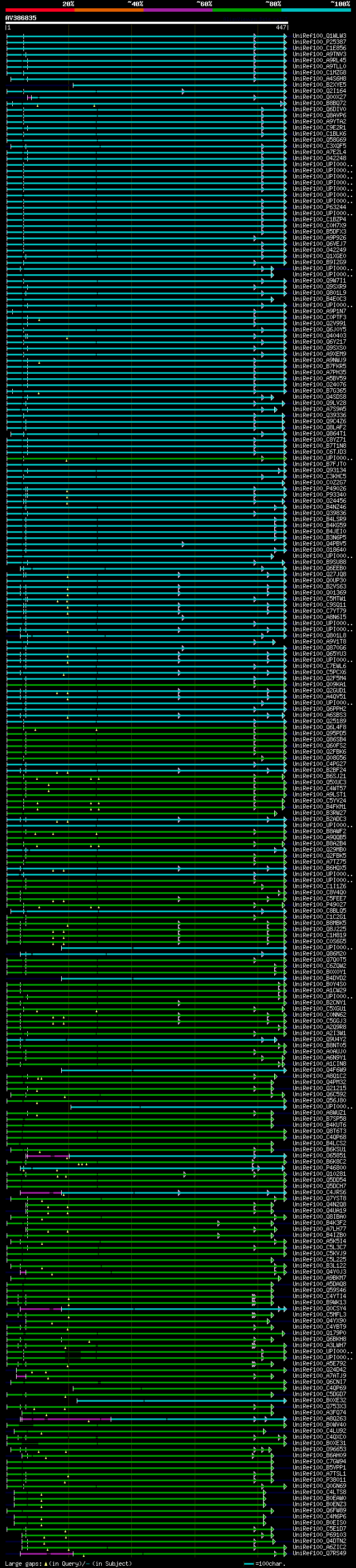Open the UniRef100_Q01369 entry
Screen dimensions: 356x1568
coord(319,592)
